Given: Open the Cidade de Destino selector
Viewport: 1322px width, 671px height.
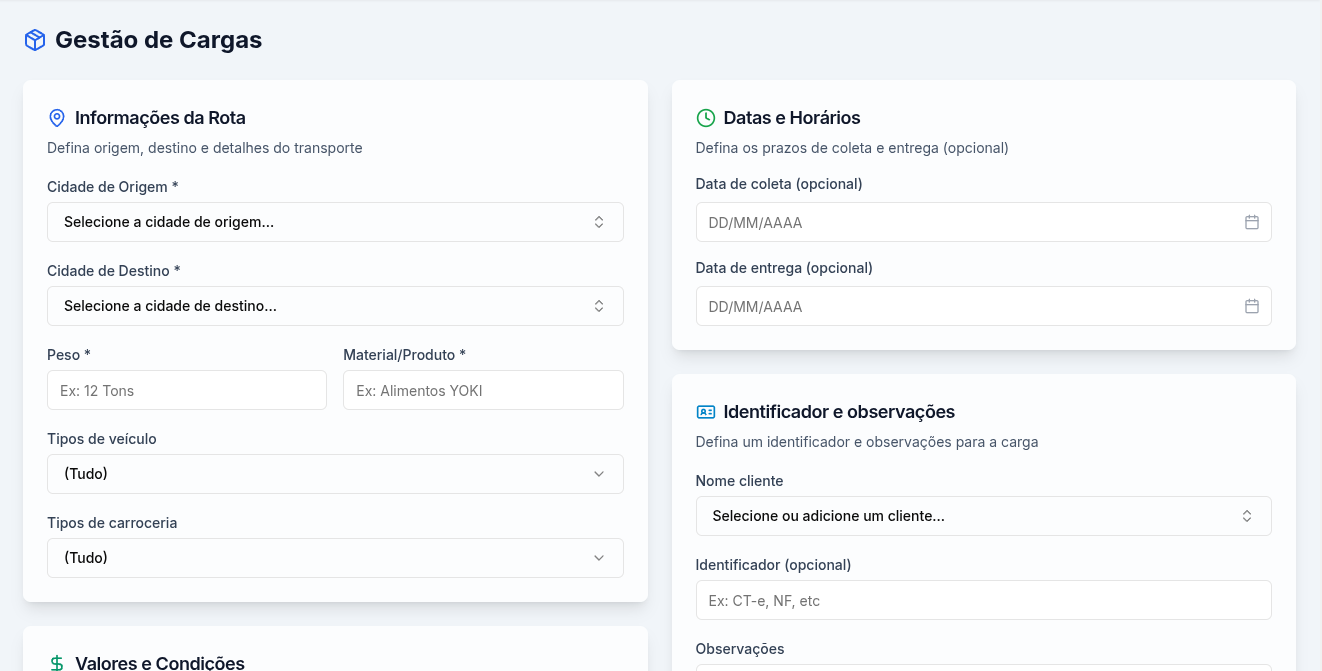Looking at the screenshot, I should coord(335,306).
